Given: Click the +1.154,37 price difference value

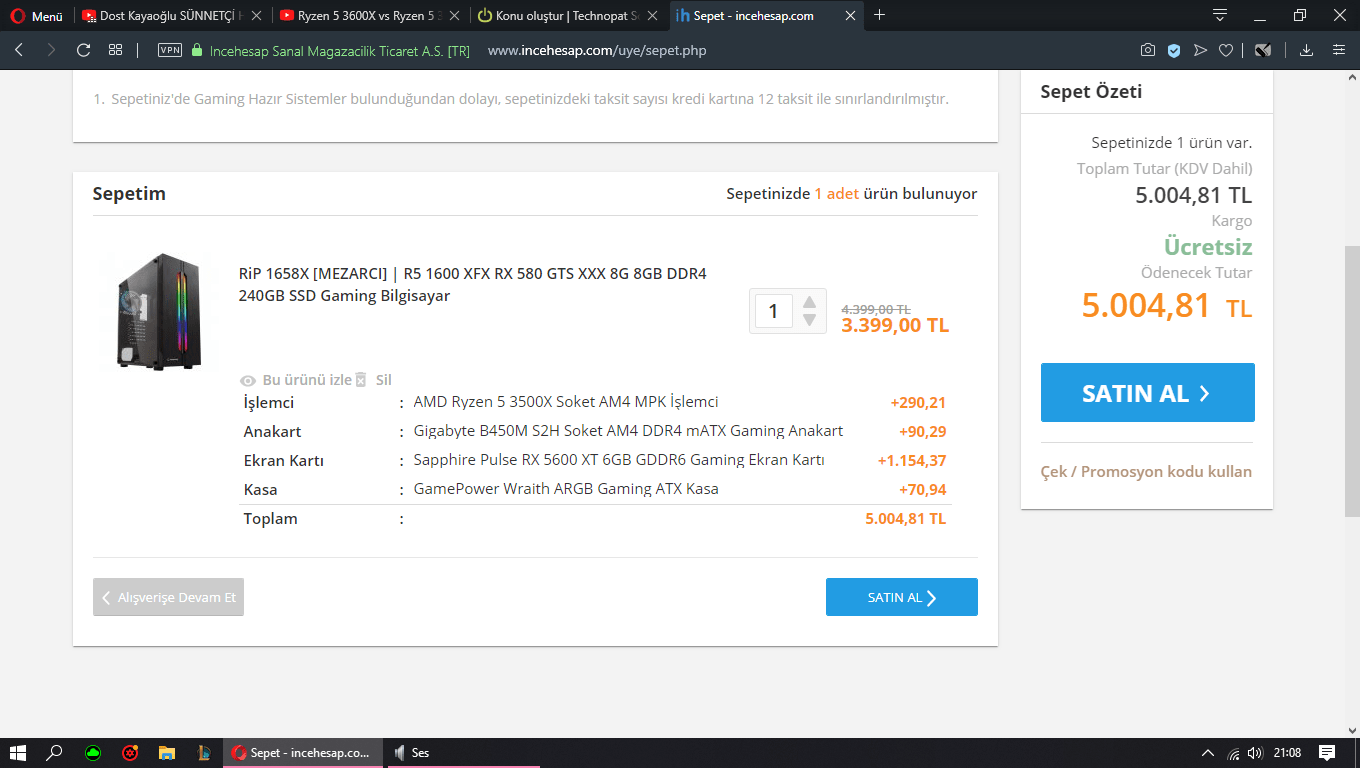Looking at the screenshot, I should [x=912, y=461].
